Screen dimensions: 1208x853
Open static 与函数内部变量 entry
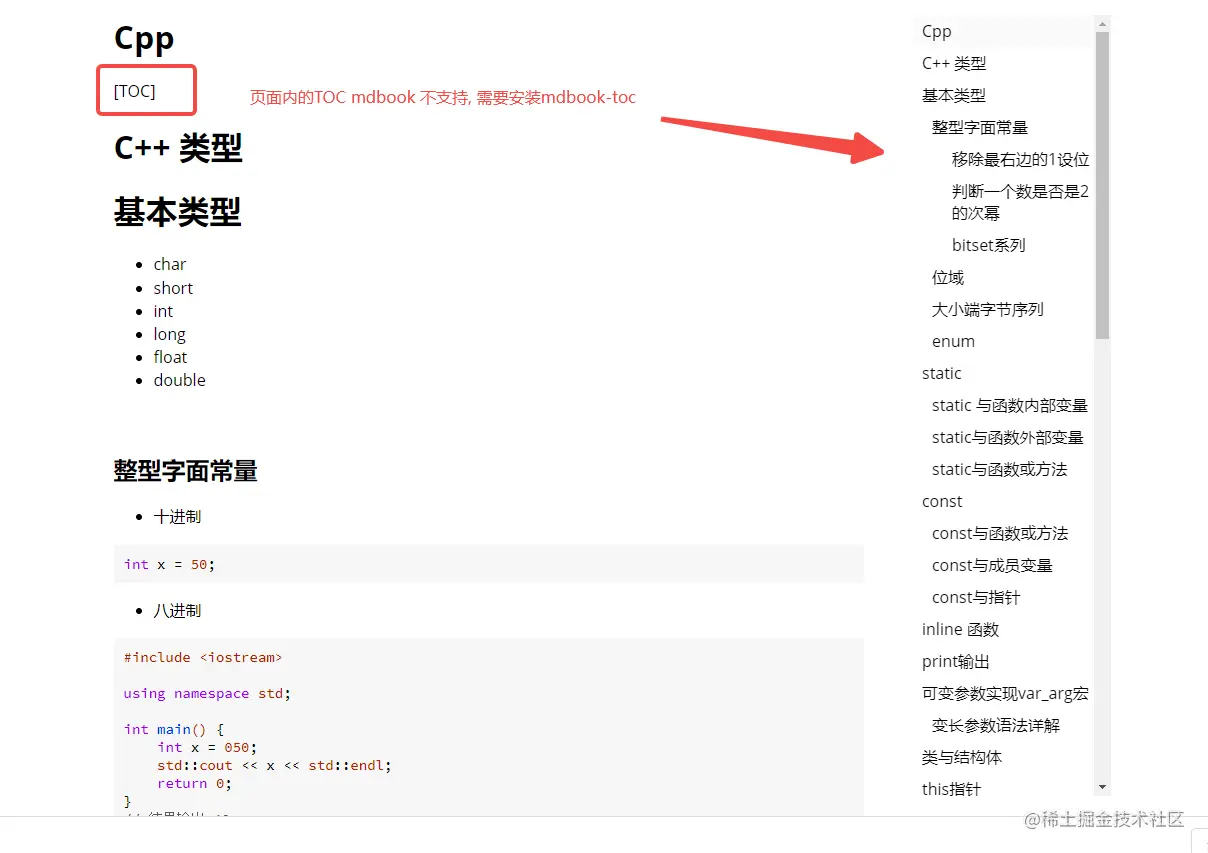pos(1011,405)
